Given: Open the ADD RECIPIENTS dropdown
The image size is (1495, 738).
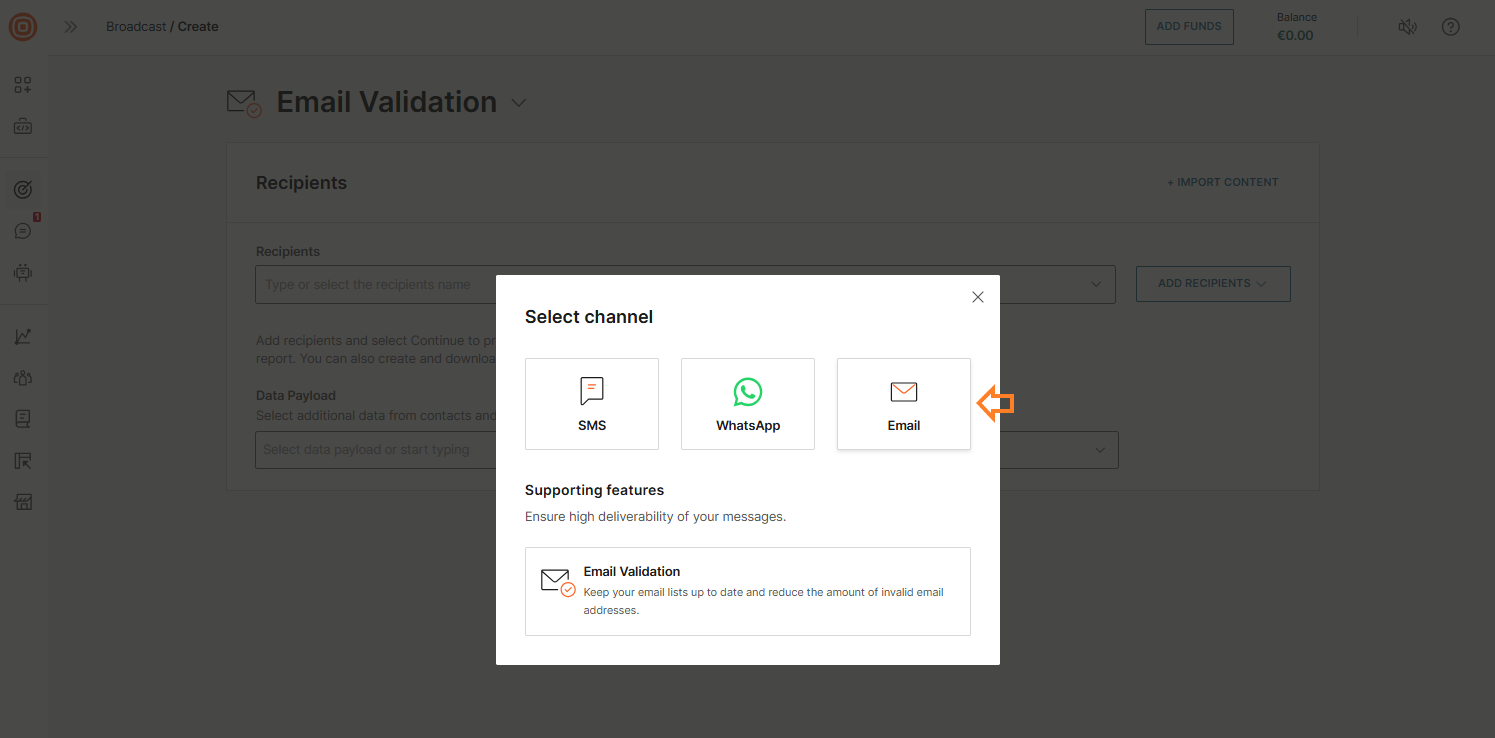Looking at the screenshot, I should coord(1212,284).
